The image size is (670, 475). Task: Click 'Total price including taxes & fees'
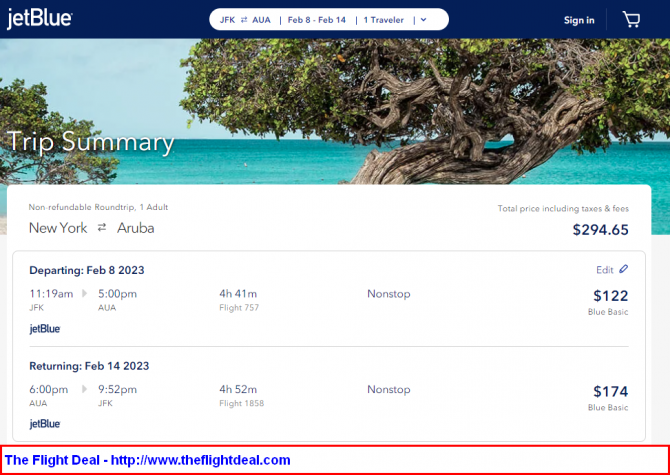(563, 209)
